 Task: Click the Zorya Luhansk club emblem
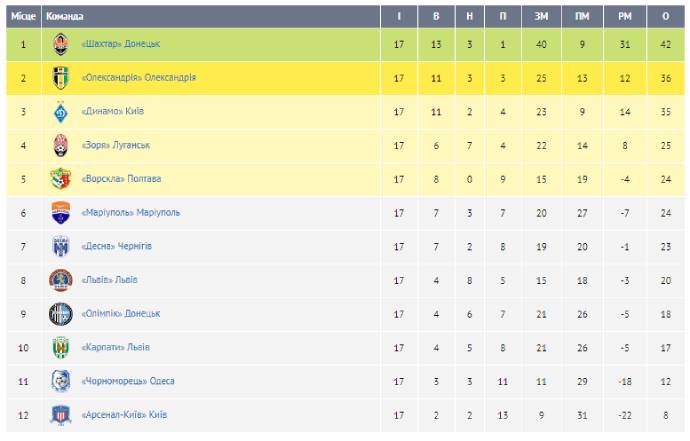[x=62, y=145]
